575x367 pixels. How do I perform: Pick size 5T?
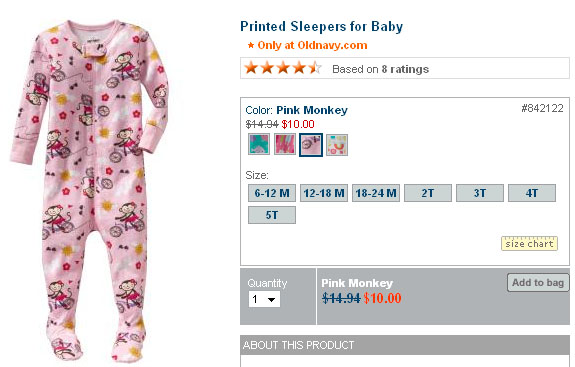coord(272,215)
